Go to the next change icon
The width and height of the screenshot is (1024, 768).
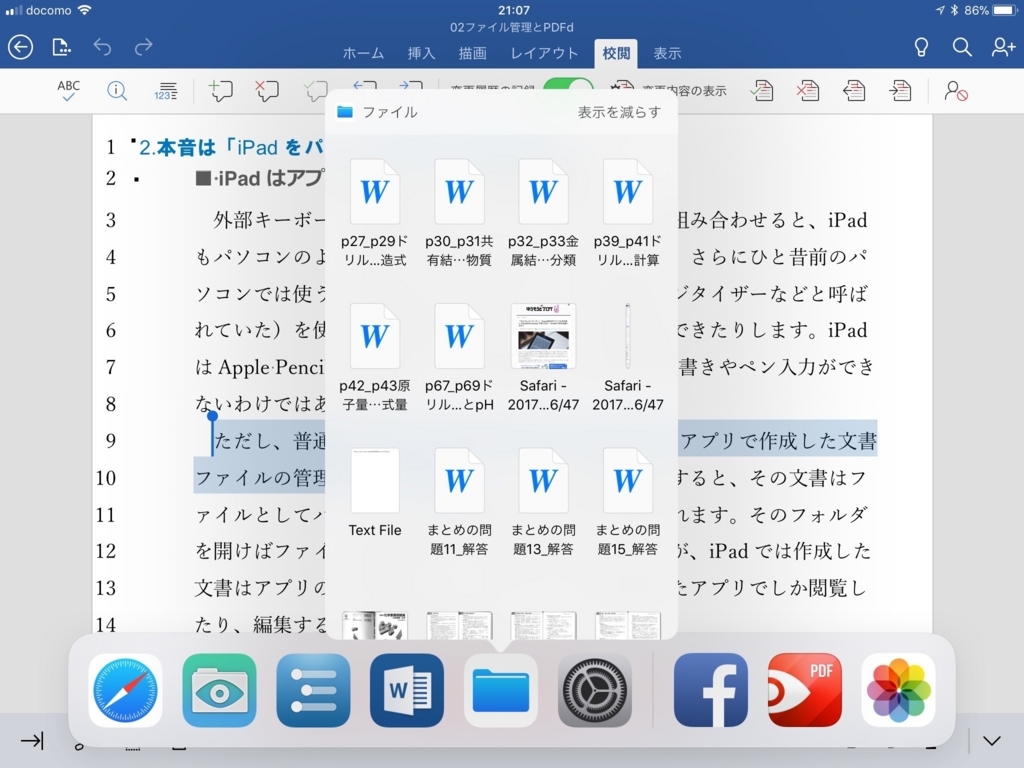pyautogui.click(x=900, y=91)
